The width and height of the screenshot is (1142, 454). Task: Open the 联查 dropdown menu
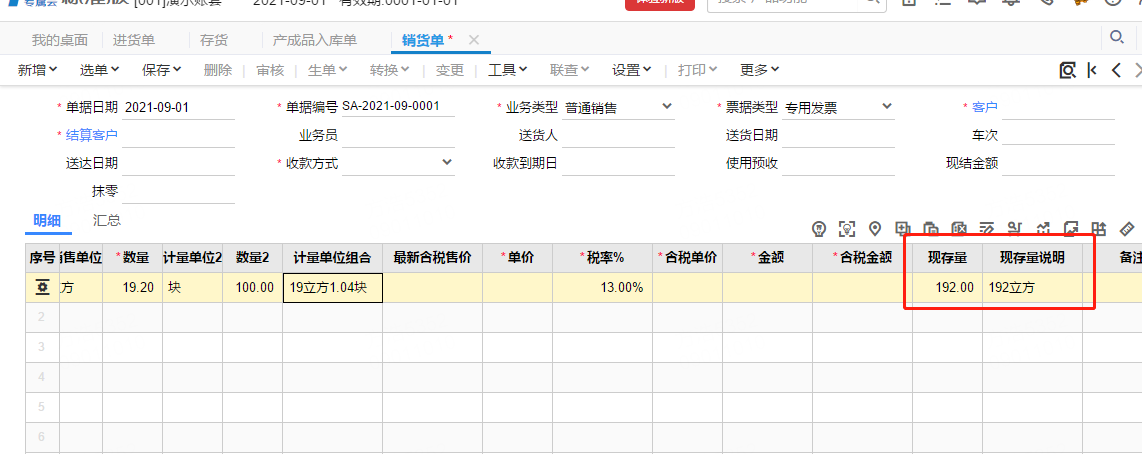tap(570, 70)
